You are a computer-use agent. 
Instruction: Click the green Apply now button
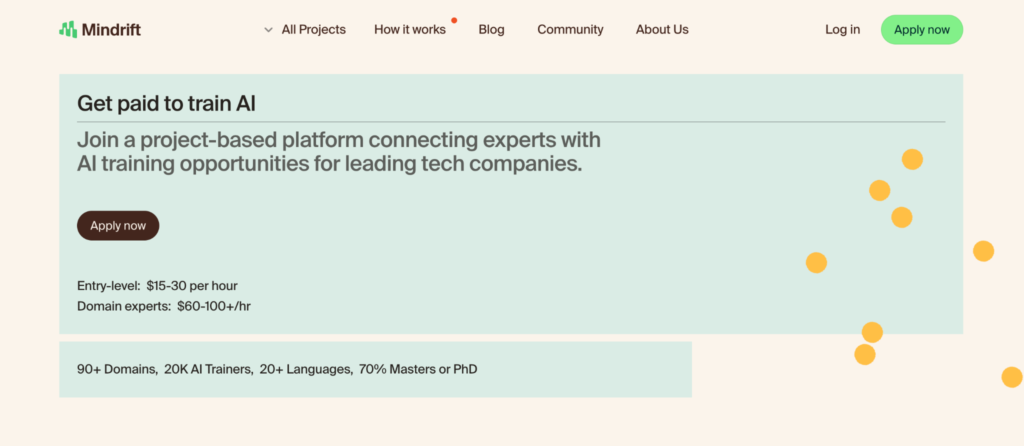click(x=921, y=29)
